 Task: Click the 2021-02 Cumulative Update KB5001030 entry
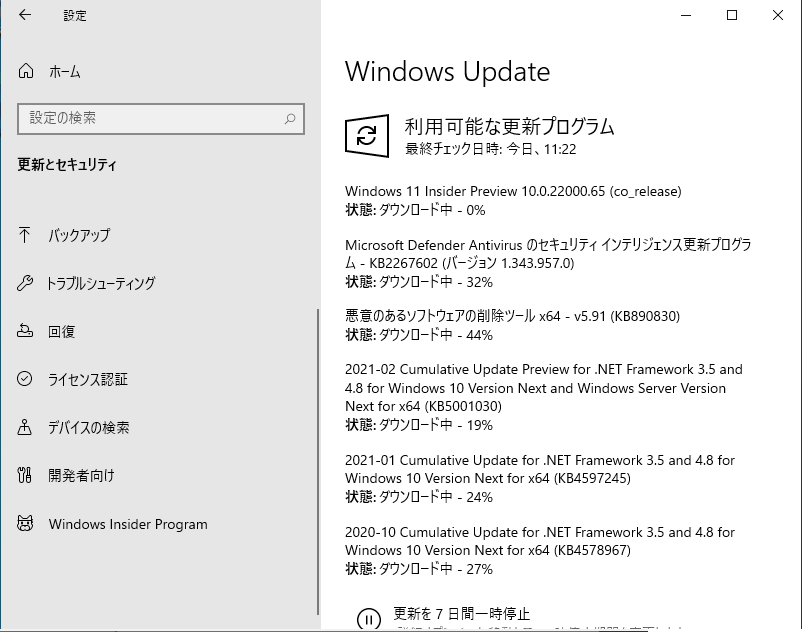coord(544,388)
